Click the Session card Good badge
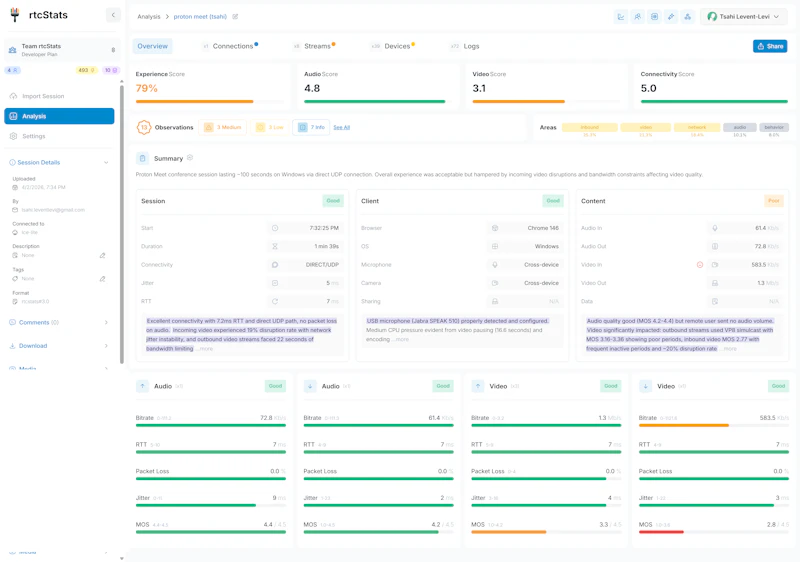This screenshot has width=800, height=562. click(333, 201)
